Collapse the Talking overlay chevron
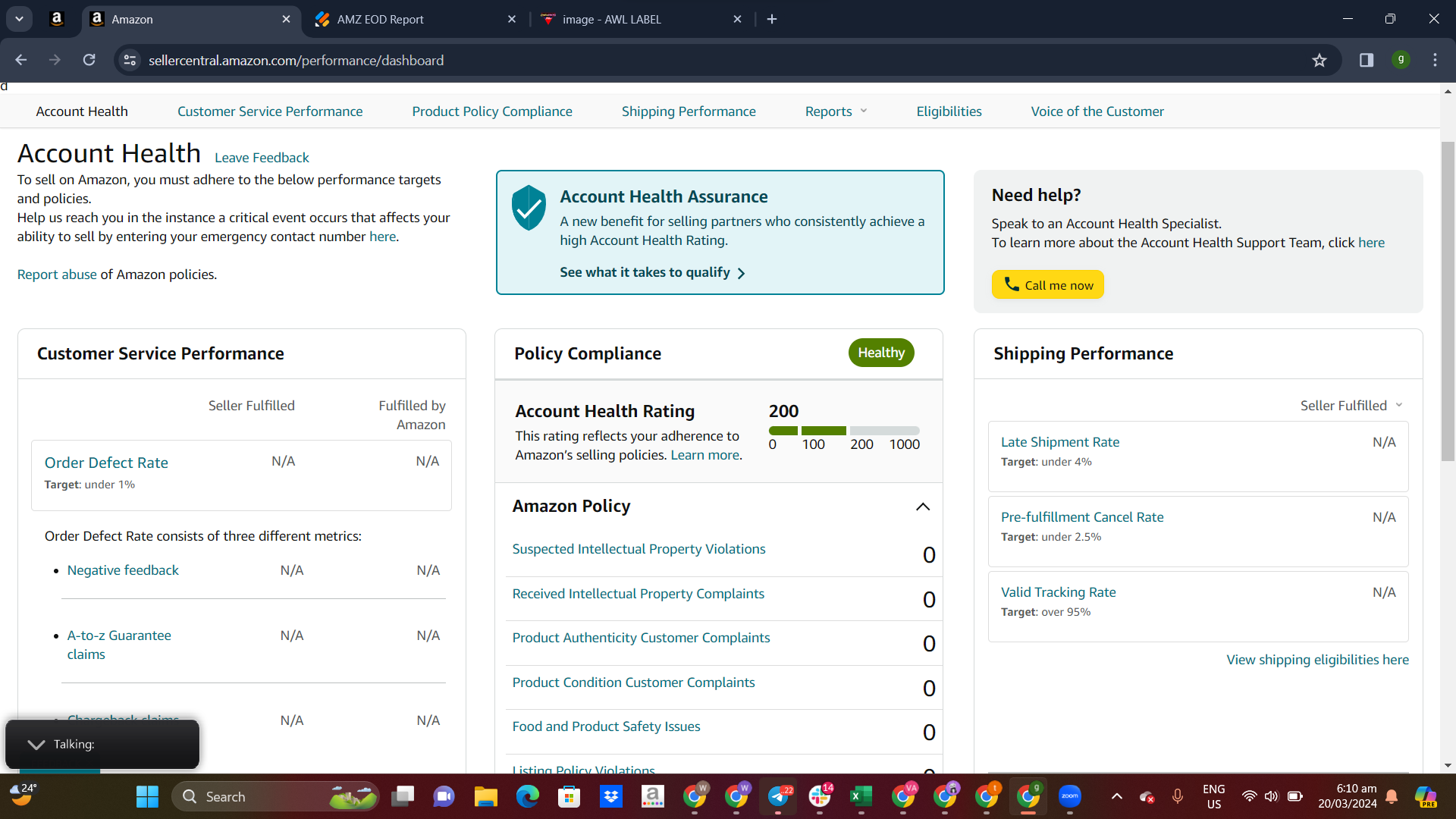 coord(36,745)
